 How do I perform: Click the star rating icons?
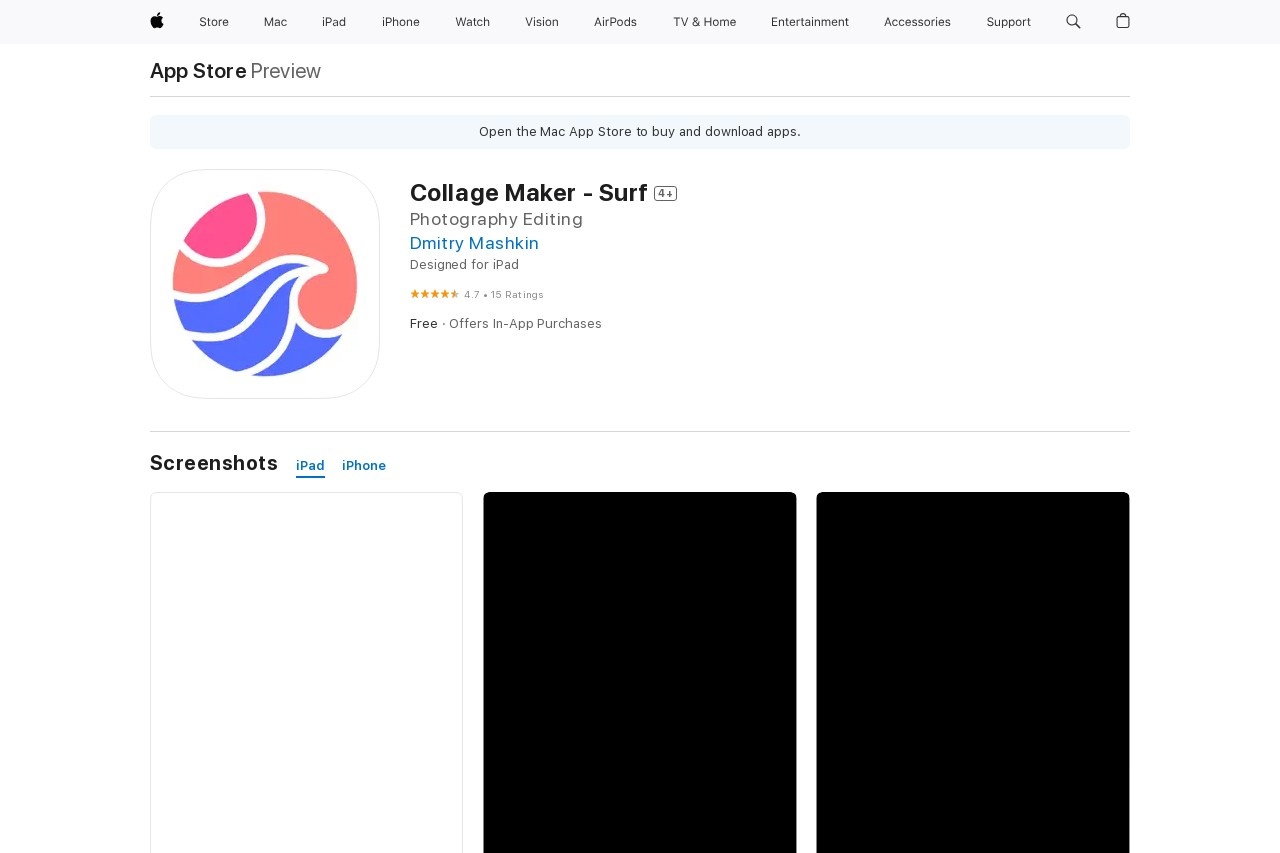[x=434, y=294]
